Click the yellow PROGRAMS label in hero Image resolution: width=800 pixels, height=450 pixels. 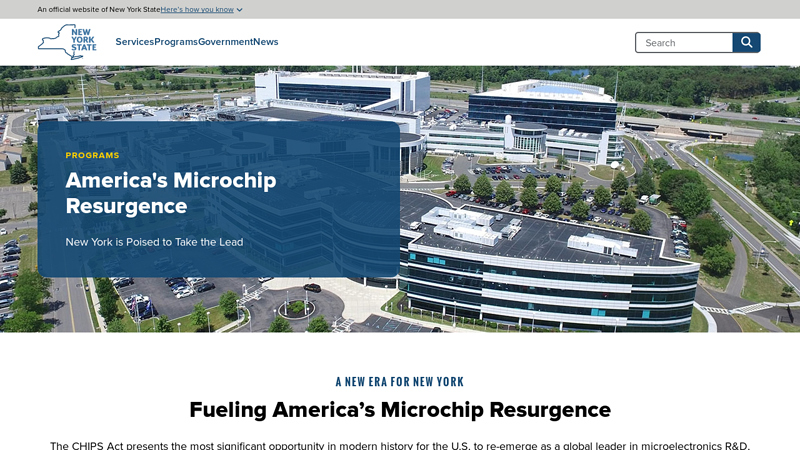pos(92,155)
